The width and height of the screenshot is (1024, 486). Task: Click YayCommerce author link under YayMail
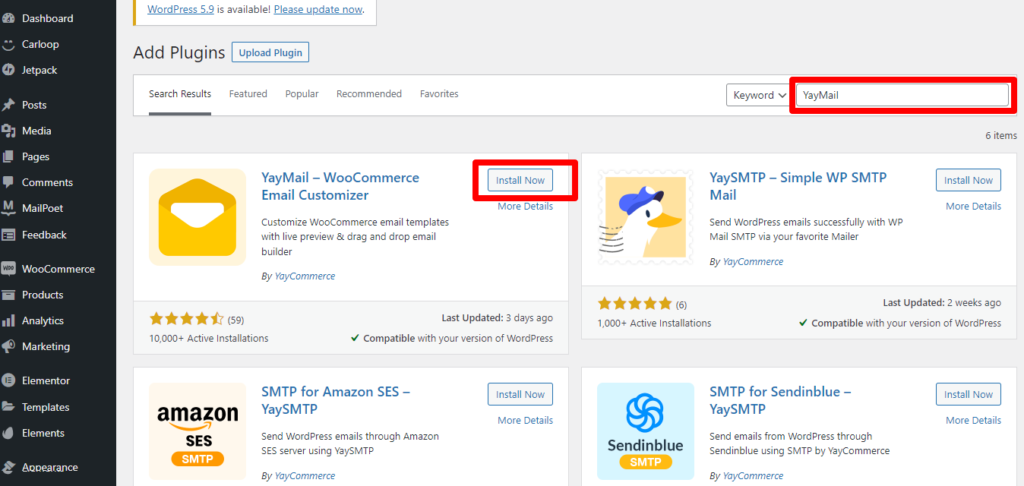coord(304,276)
